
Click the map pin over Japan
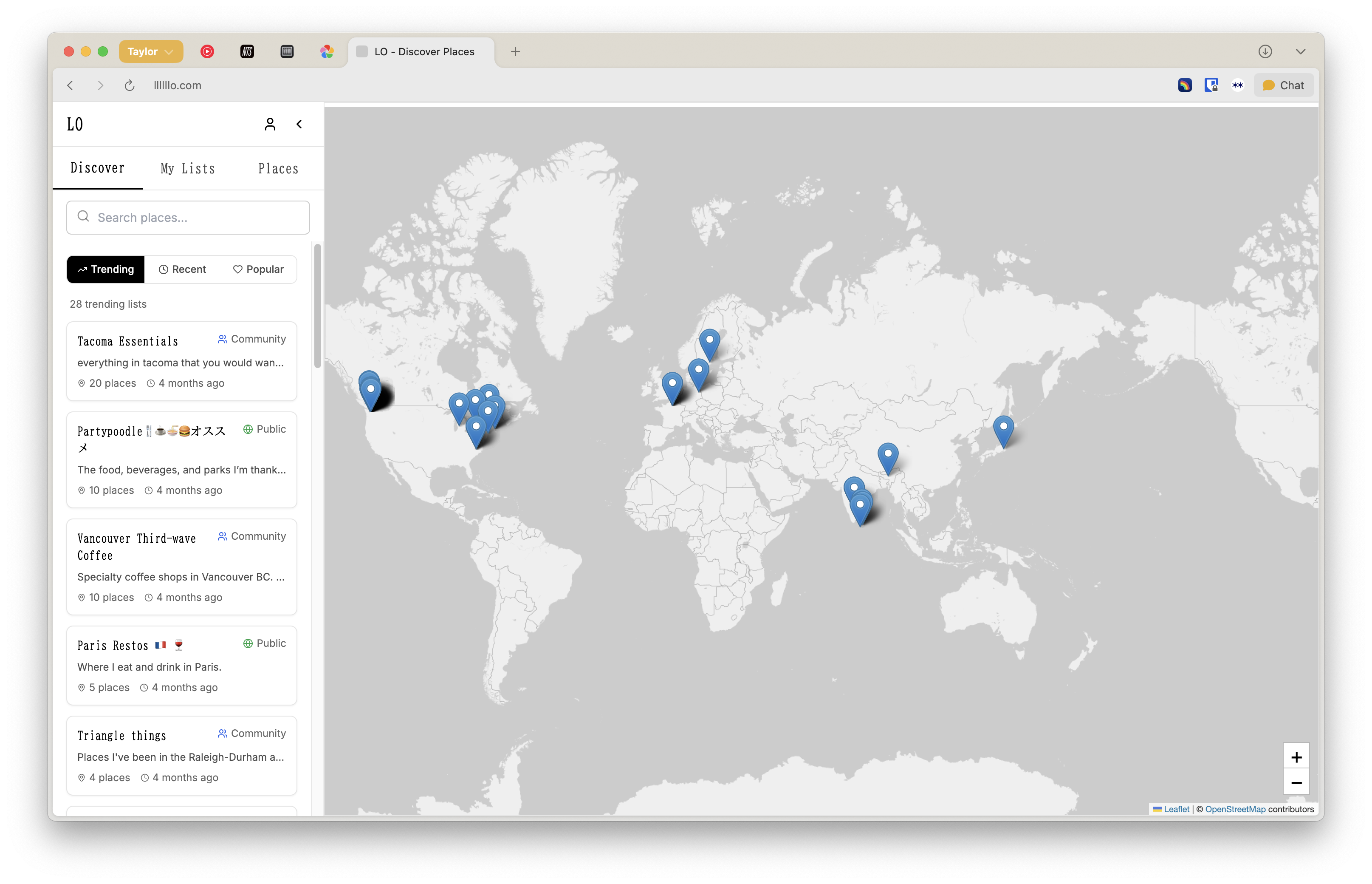click(x=1003, y=429)
